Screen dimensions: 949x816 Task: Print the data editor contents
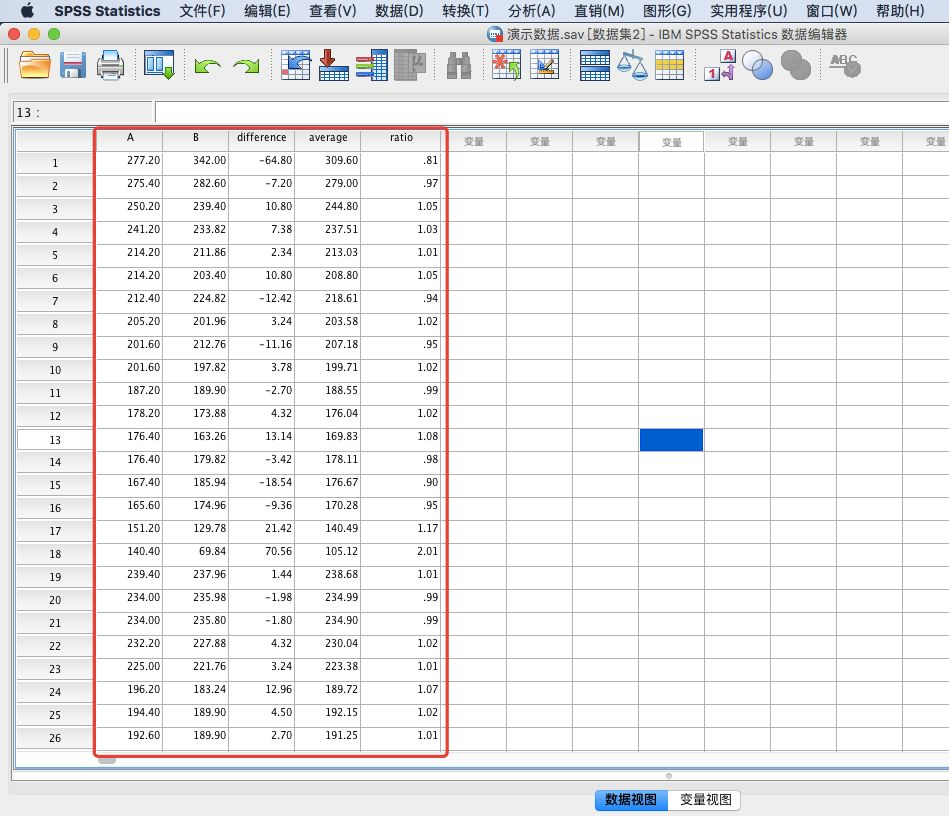click(x=110, y=65)
